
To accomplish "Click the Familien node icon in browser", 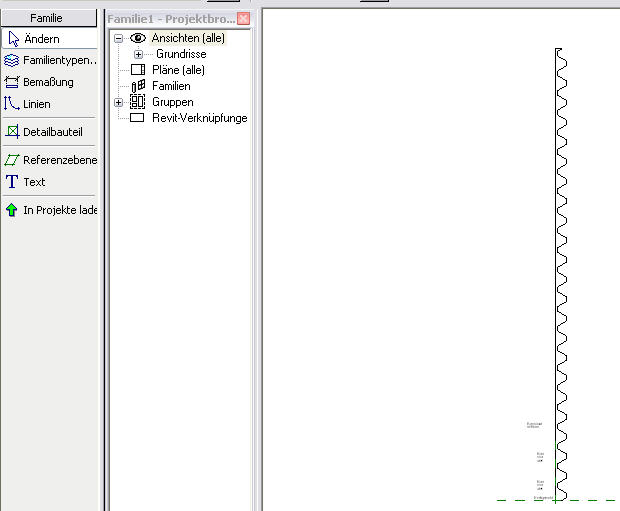I will [138, 86].
